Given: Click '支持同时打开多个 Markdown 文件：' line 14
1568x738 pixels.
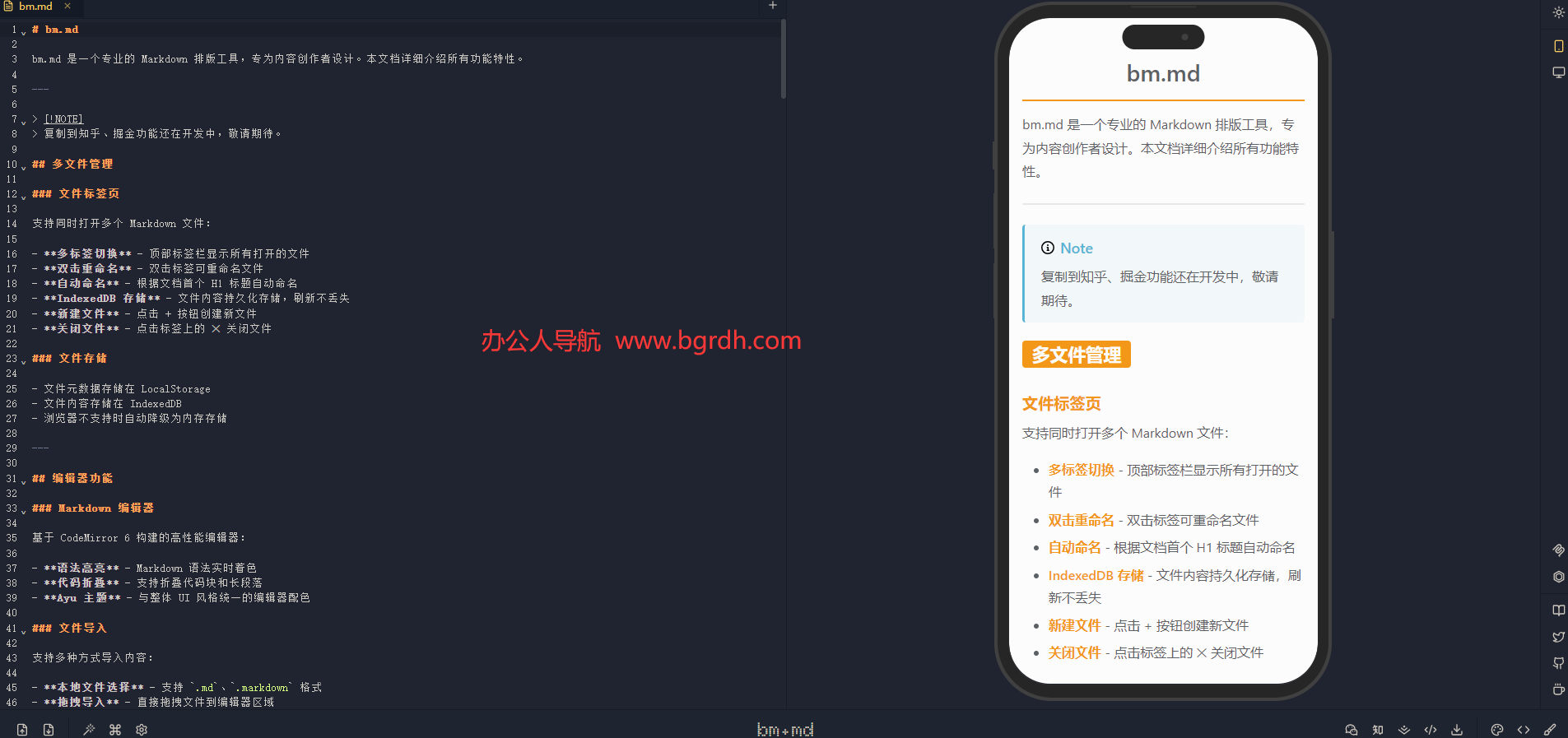Looking at the screenshot, I should point(122,224).
